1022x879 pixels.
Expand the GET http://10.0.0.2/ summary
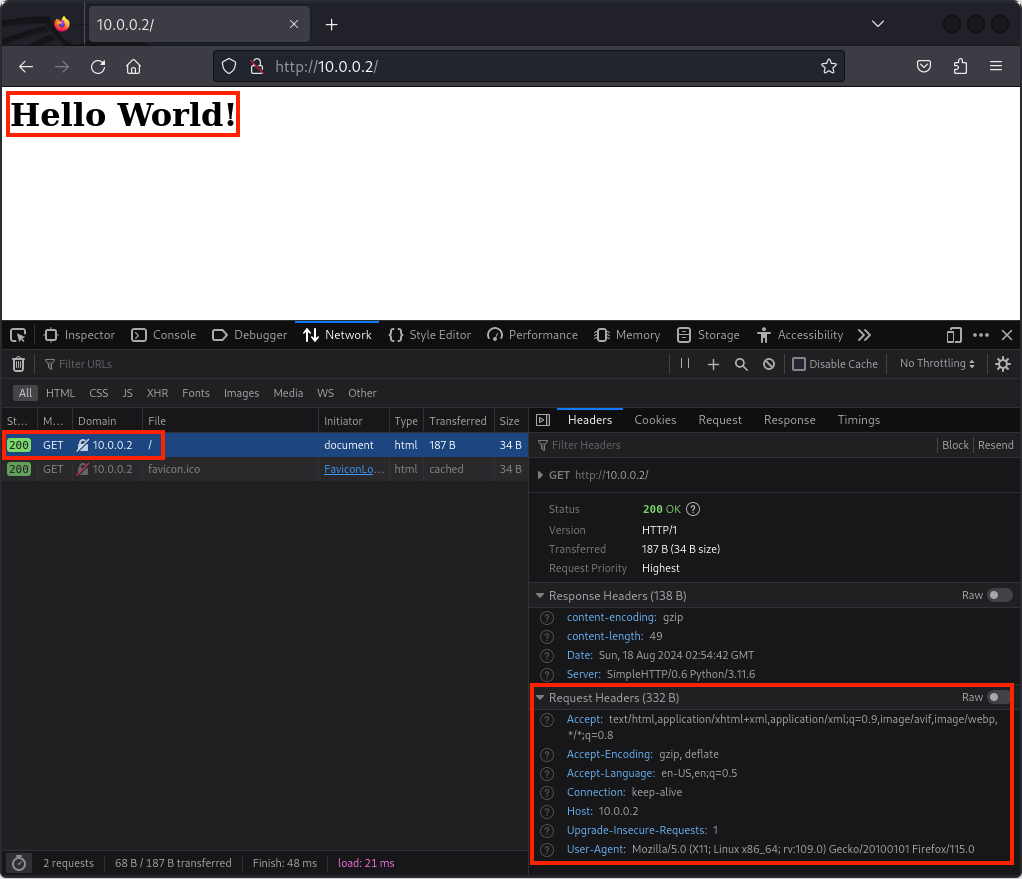coord(542,475)
